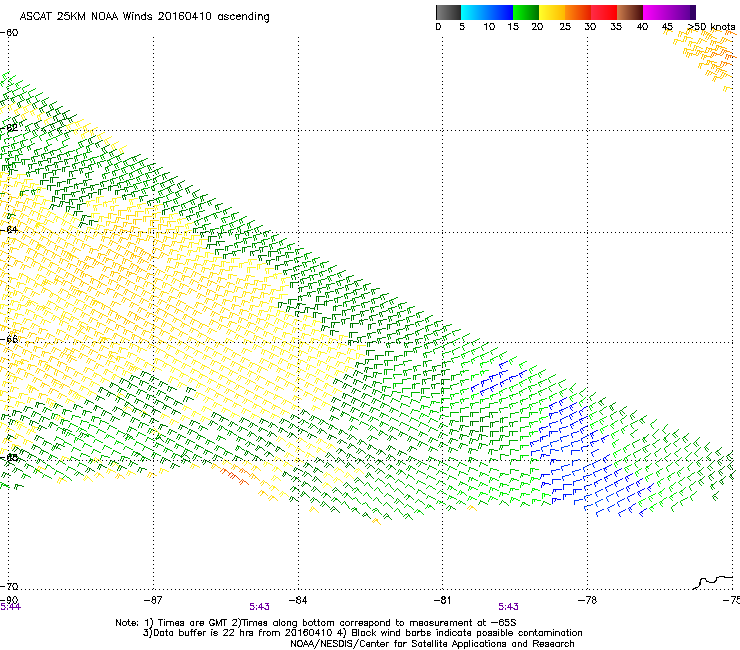The image size is (740, 650).
Task: Click the cyan-blue 5-15 knots legend color
Action: pyautogui.click(x=487, y=12)
